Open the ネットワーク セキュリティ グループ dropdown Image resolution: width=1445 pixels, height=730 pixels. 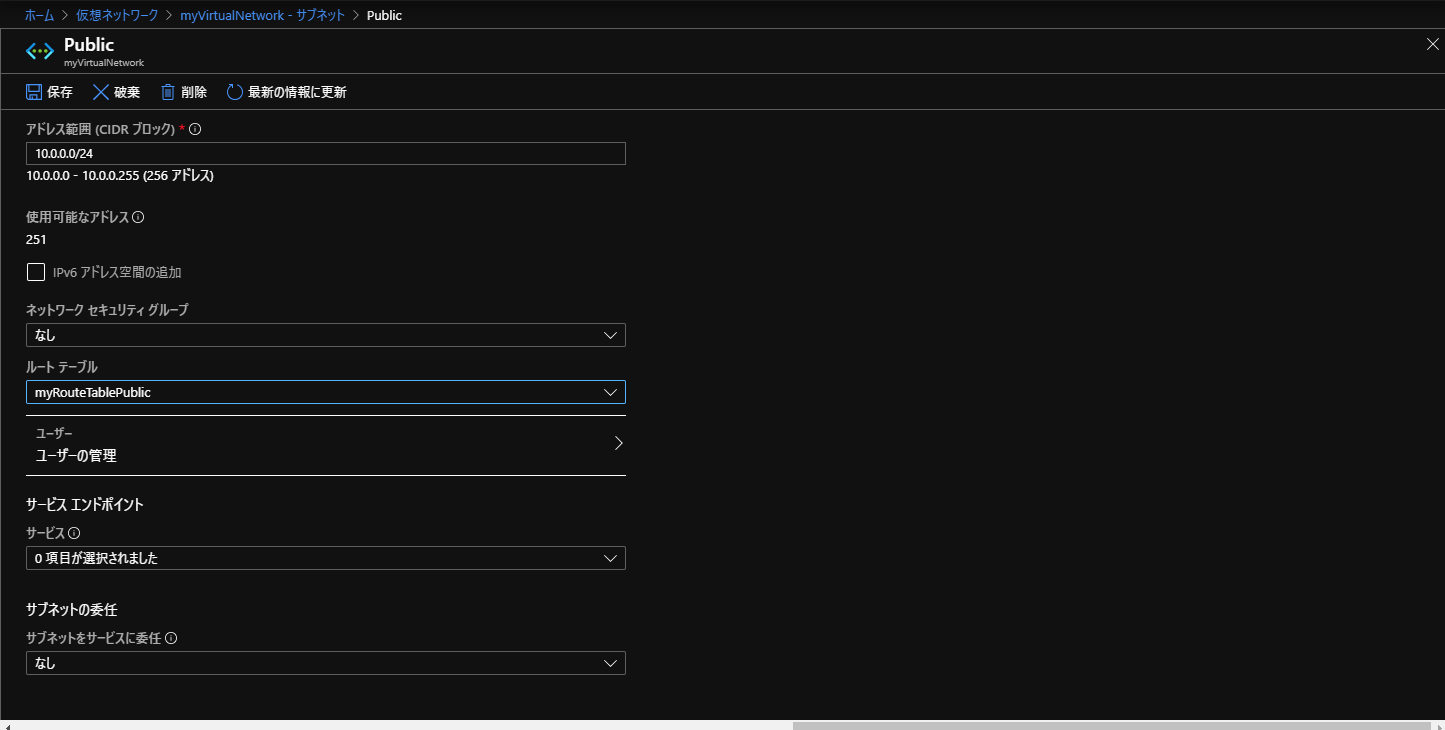[326, 335]
